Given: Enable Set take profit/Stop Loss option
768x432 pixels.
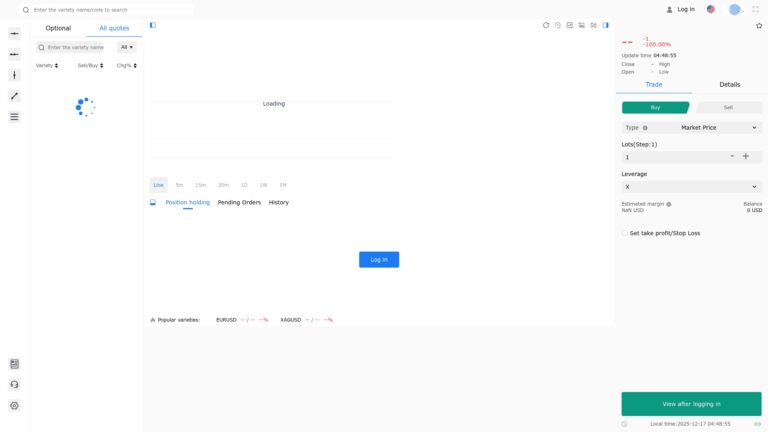Looking at the screenshot, I should point(625,233).
